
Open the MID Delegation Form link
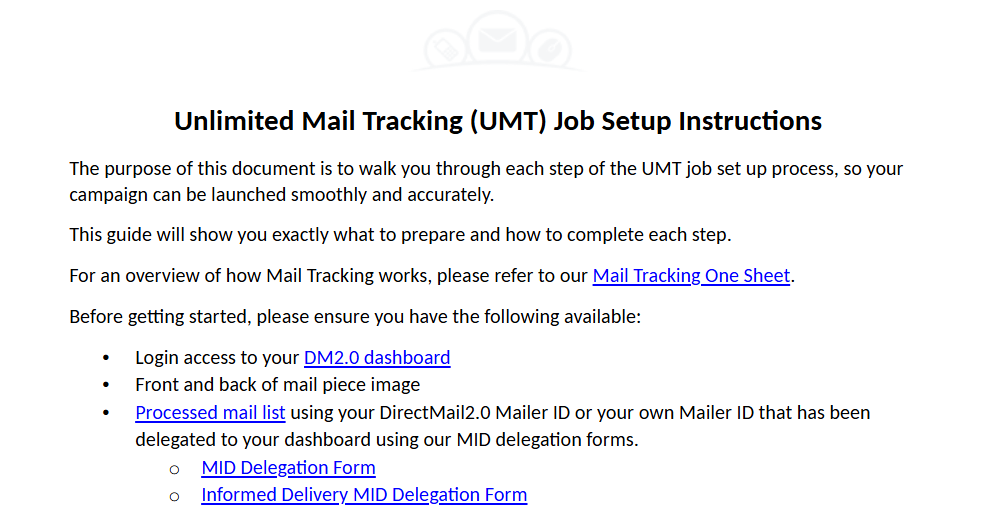point(288,467)
